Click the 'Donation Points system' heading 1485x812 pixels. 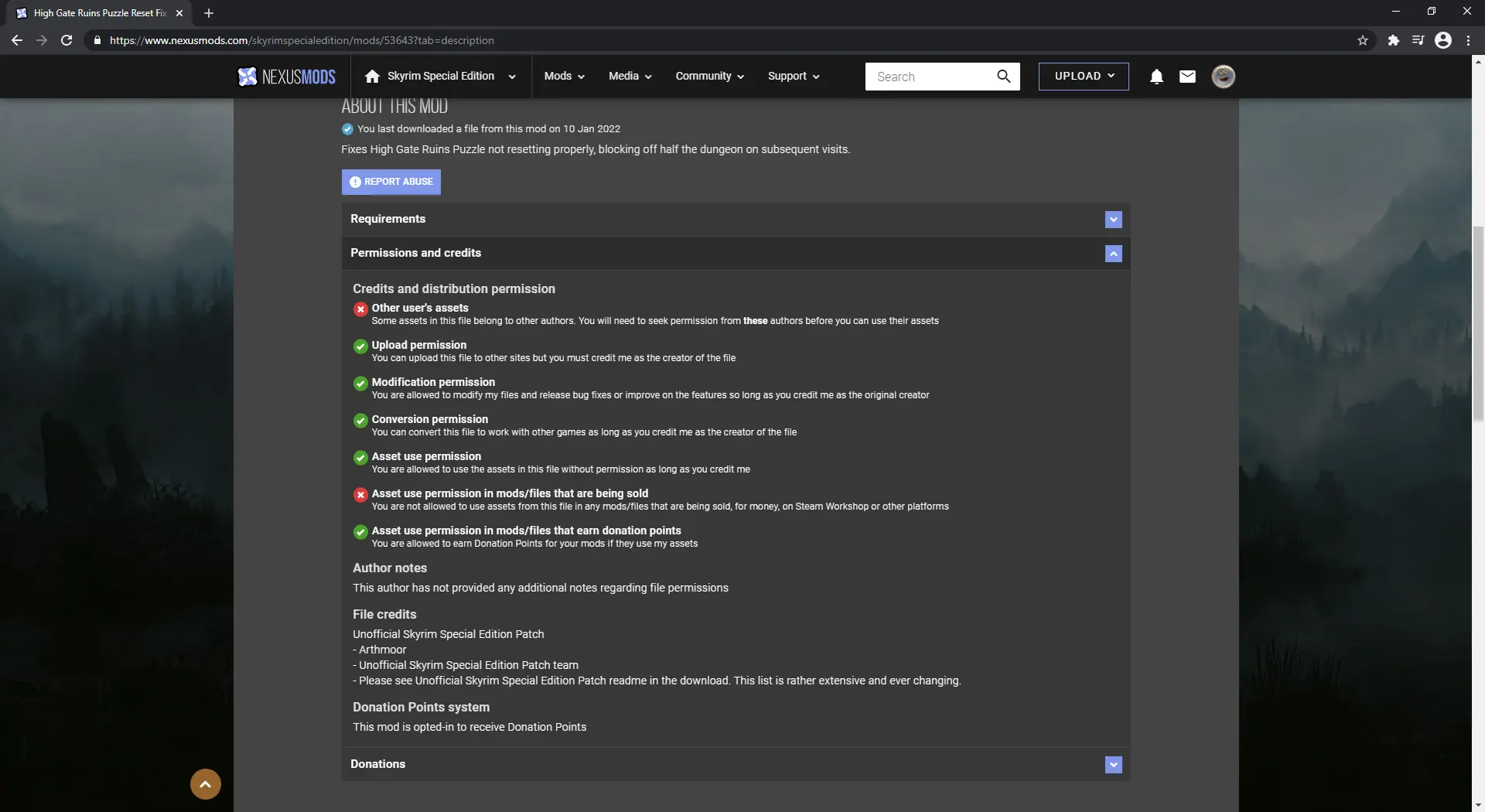coord(422,707)
